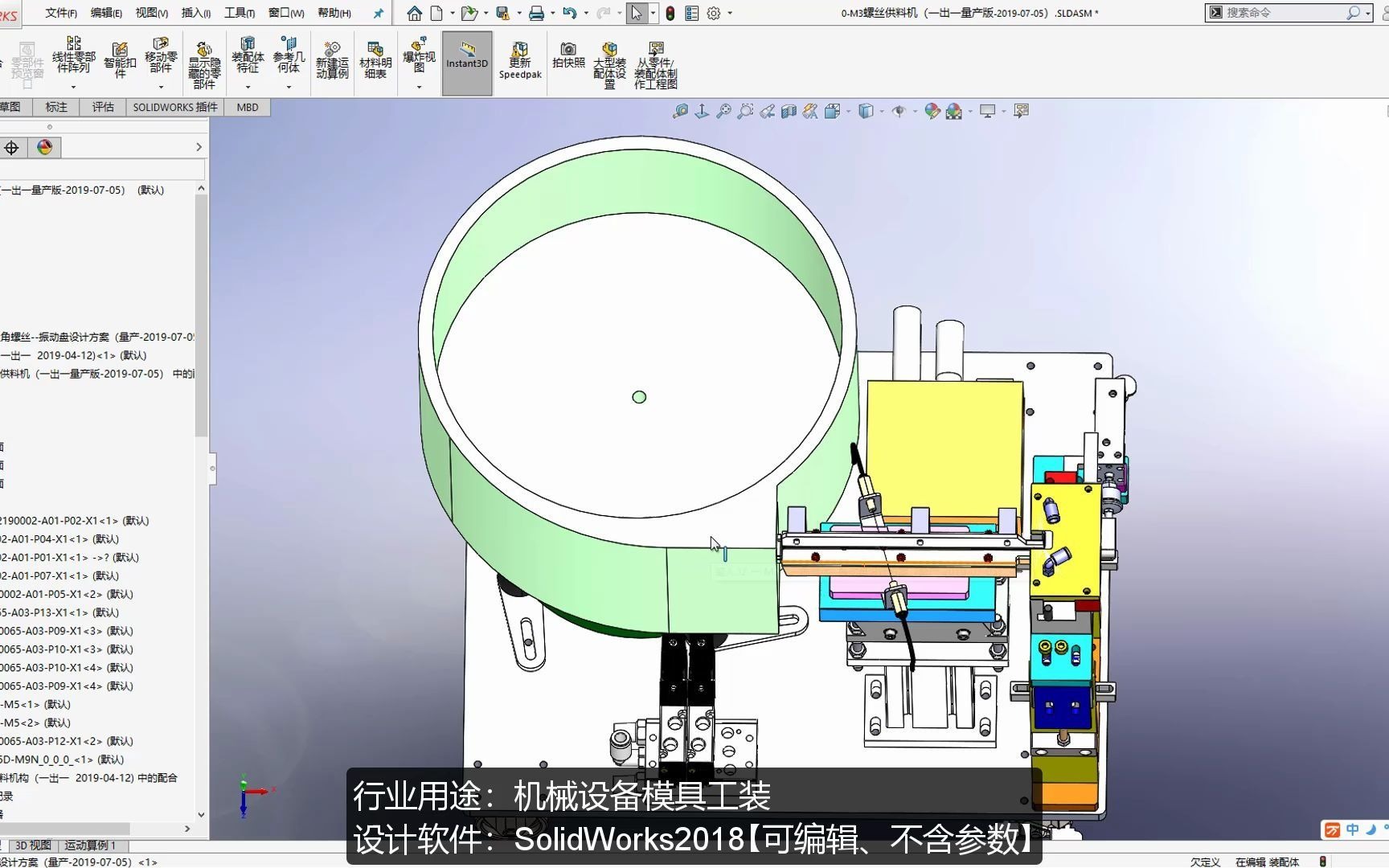Select the 智能扣件 (Smart Fasteners) tool
The height and width of the screenshot is (868, 1389).
tap(120, 56)
